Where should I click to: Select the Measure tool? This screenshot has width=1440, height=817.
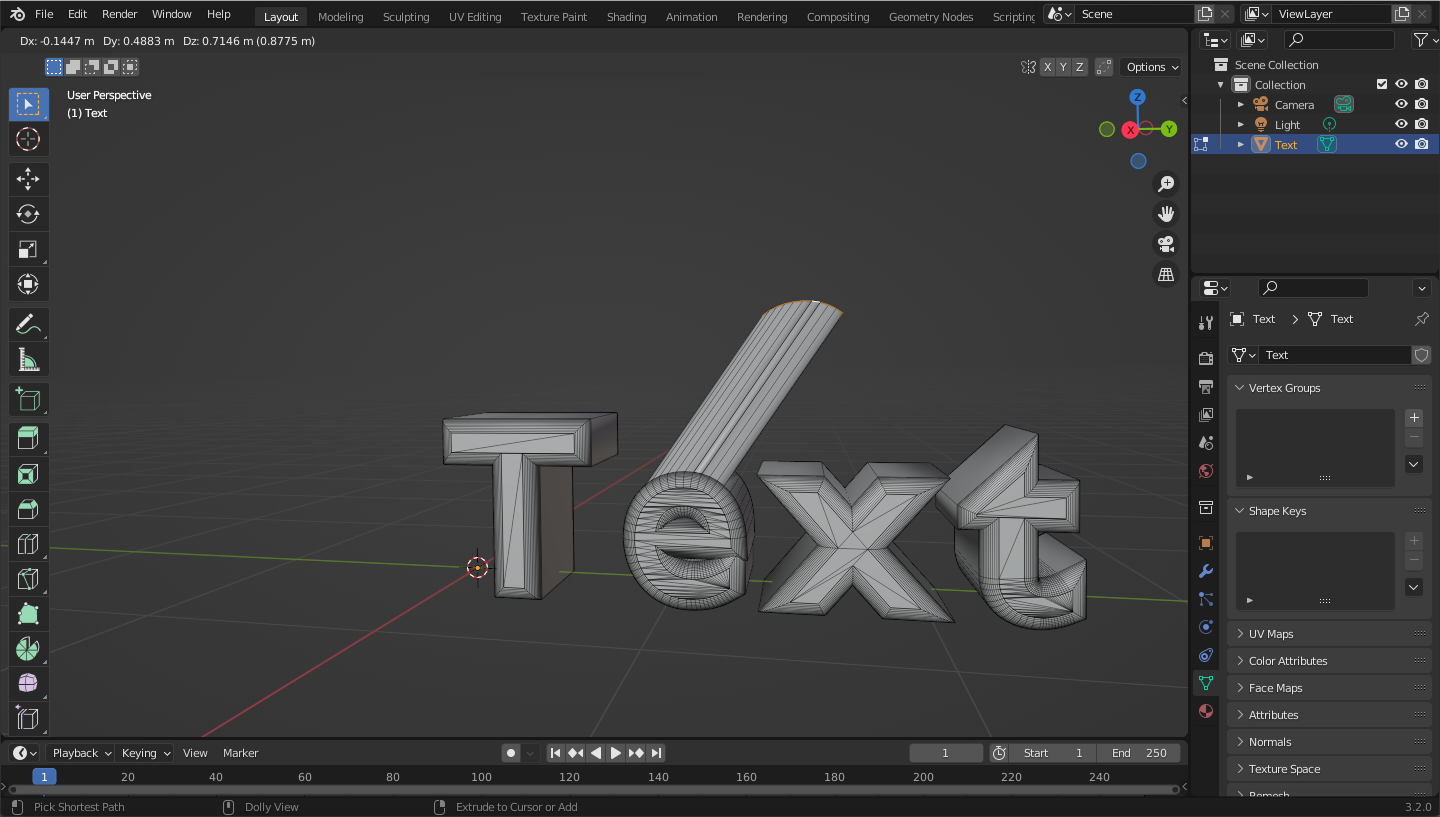tap(29, 359)
